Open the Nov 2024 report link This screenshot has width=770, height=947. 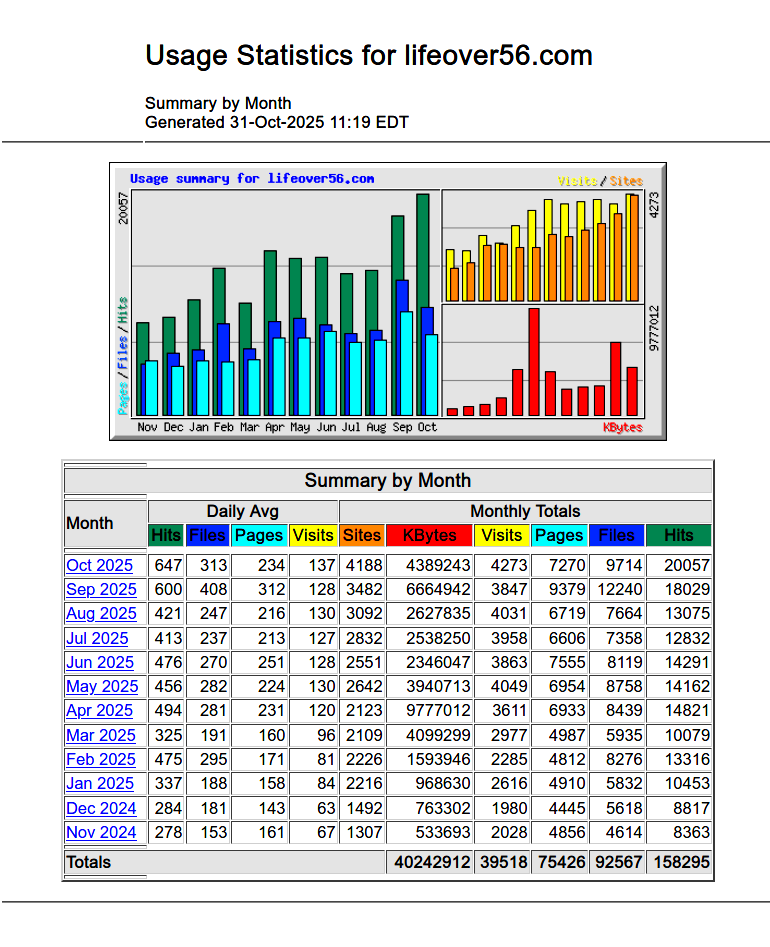click(x=101, y=832)
